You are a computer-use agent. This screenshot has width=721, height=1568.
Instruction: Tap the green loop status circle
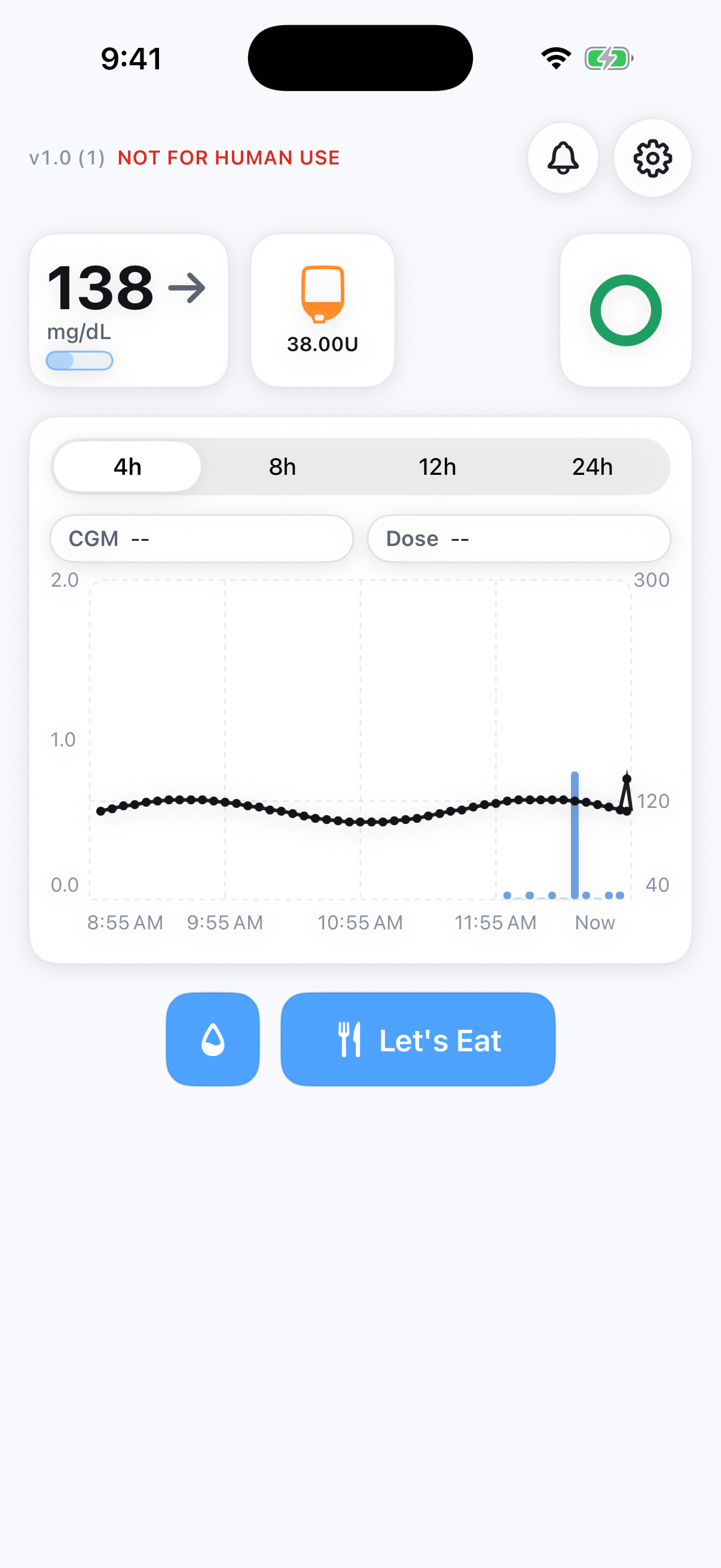(x=625, y=310)
